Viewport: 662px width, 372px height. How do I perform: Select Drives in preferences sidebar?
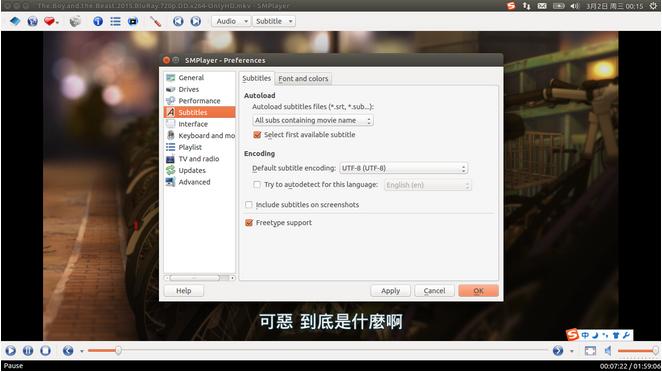[x=199, y=89]
